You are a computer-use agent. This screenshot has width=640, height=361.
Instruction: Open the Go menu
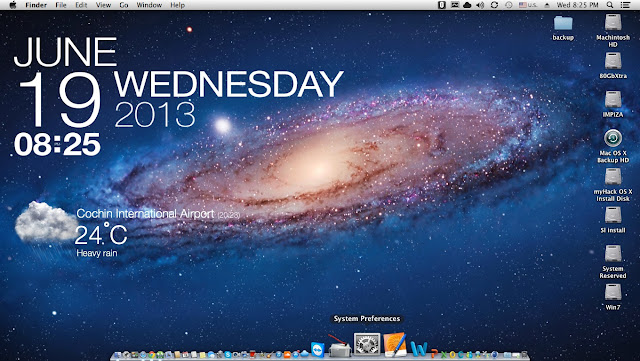point(124,5)
